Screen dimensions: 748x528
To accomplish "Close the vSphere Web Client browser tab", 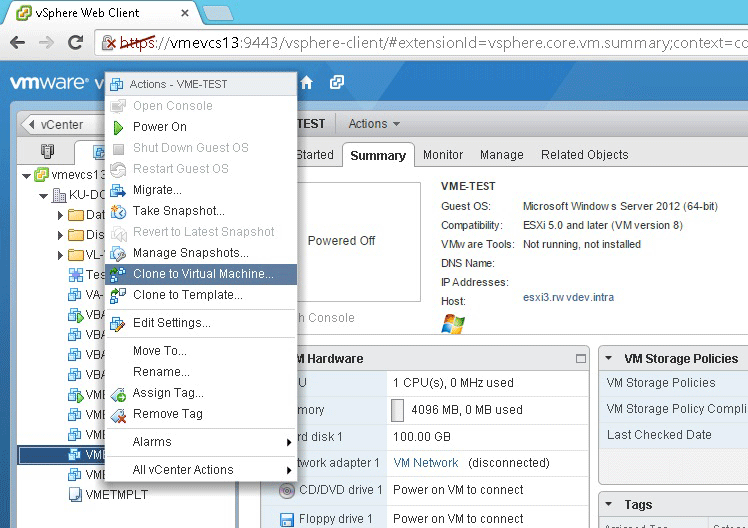I will click(x=185, y=13).
